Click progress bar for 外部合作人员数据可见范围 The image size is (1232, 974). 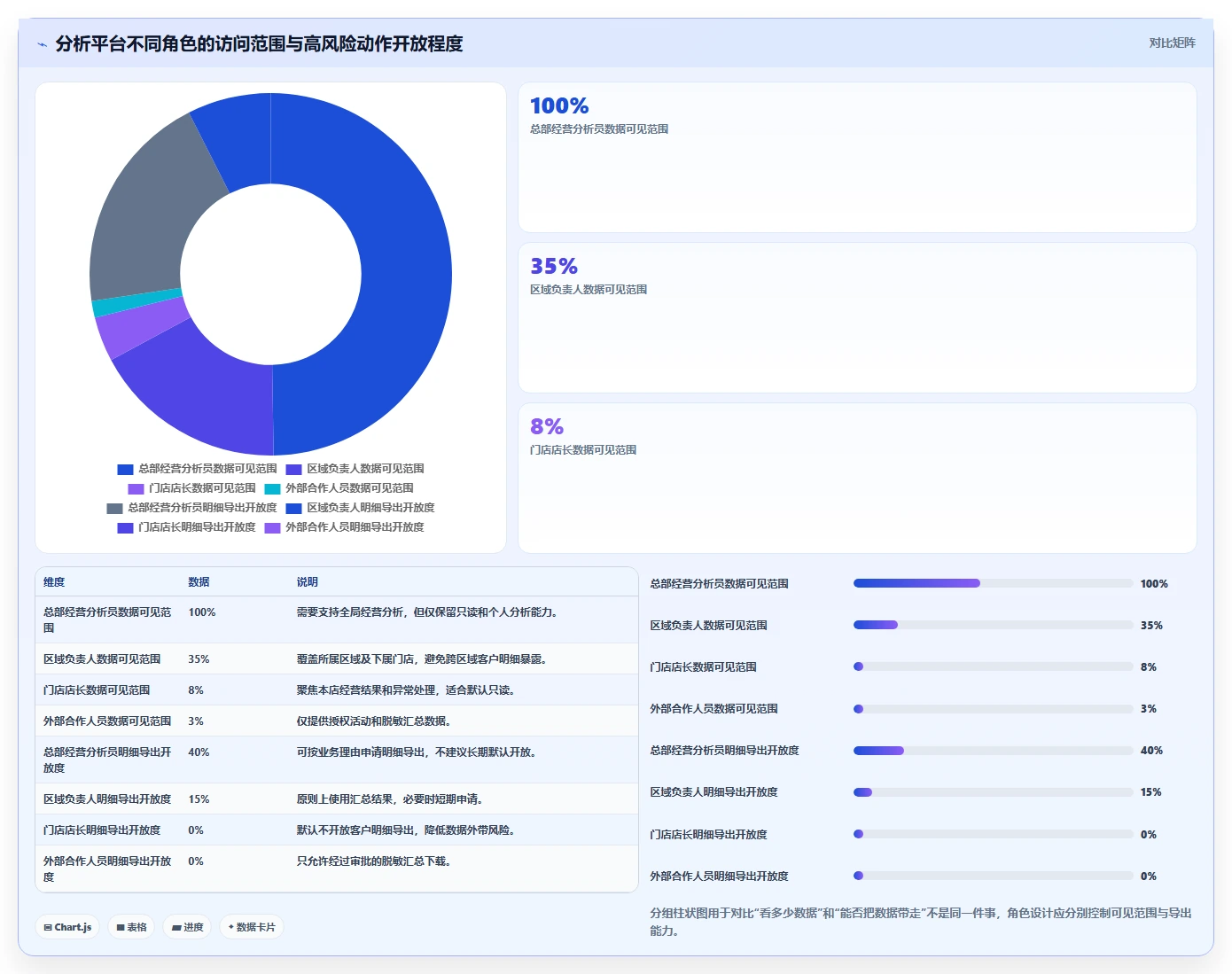click(993, 709)
